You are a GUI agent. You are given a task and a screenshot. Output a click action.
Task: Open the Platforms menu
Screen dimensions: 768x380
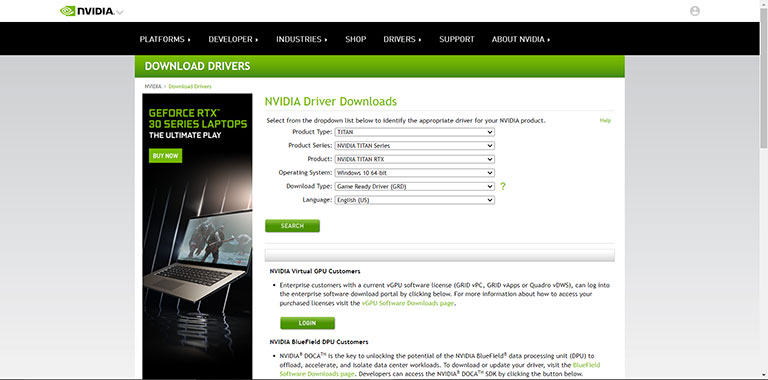point(165,39)
